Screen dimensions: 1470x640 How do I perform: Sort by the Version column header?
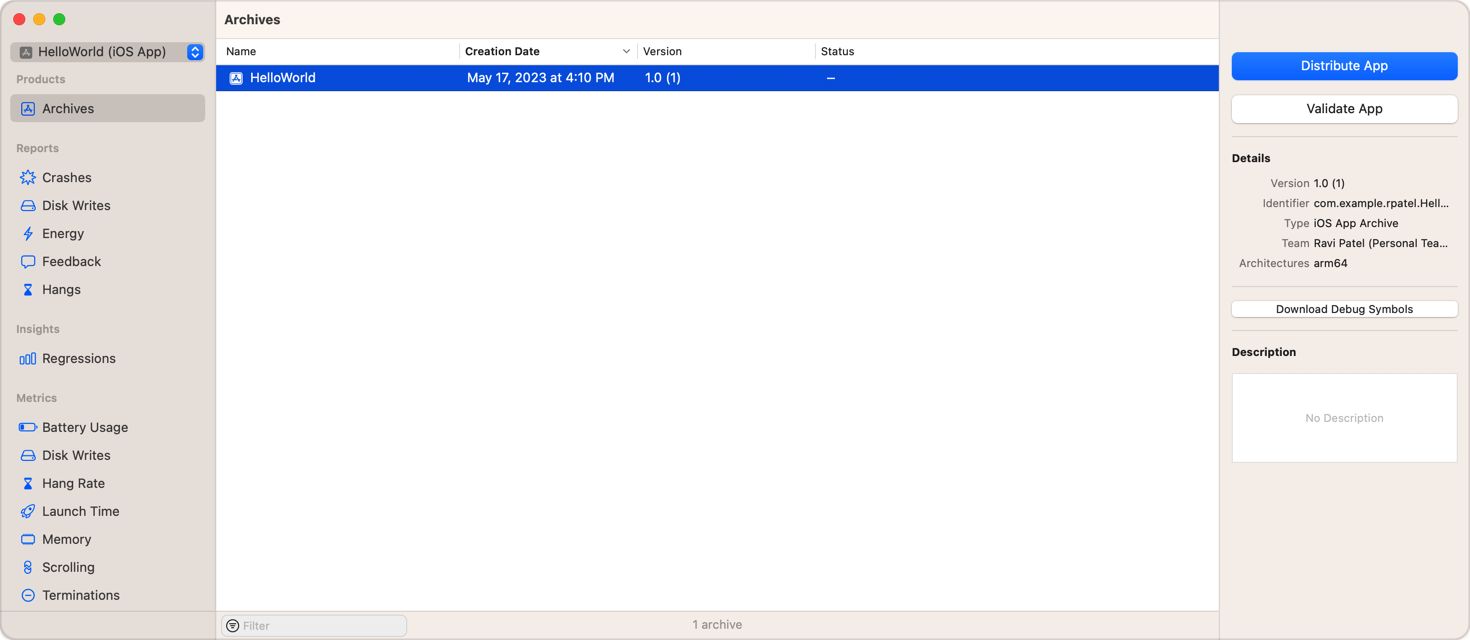[x=726, y=51]
